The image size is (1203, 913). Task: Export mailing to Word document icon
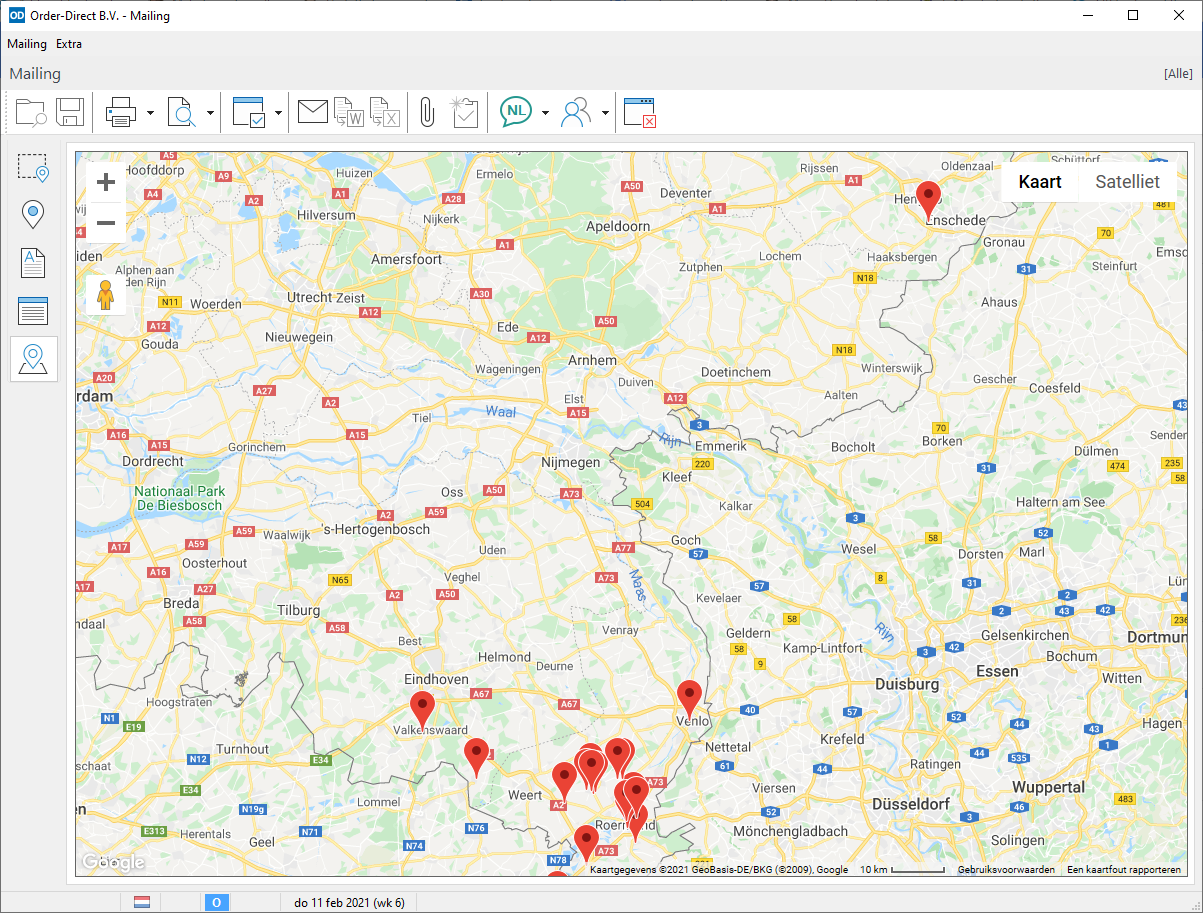348,112
